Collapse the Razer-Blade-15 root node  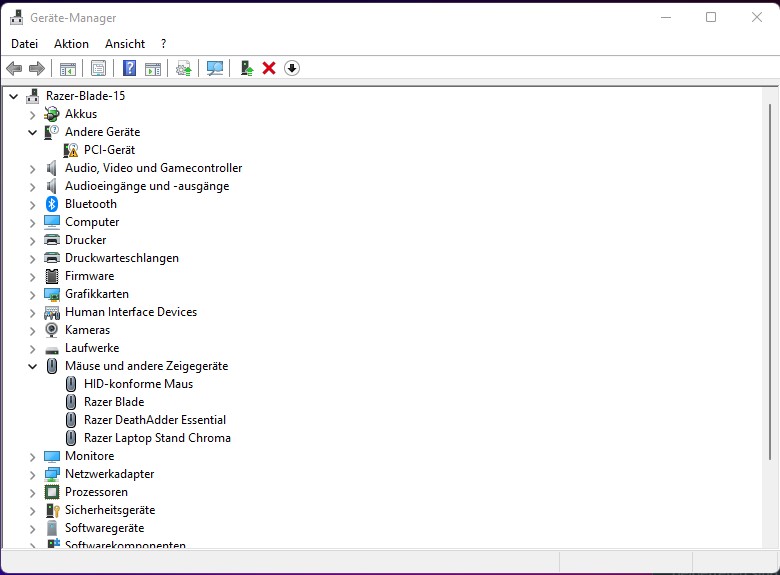[14, 96]
